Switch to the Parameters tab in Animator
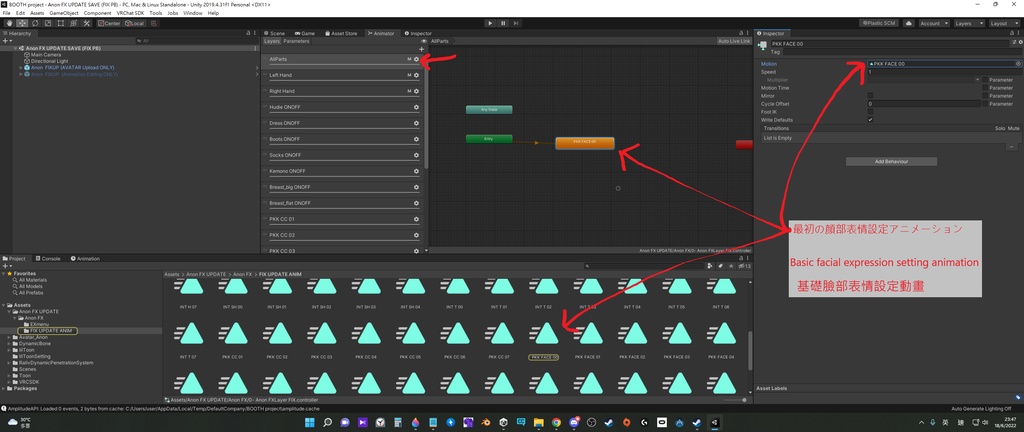The width and height of the screenshot is (1024, 432). tap(296, 41)
